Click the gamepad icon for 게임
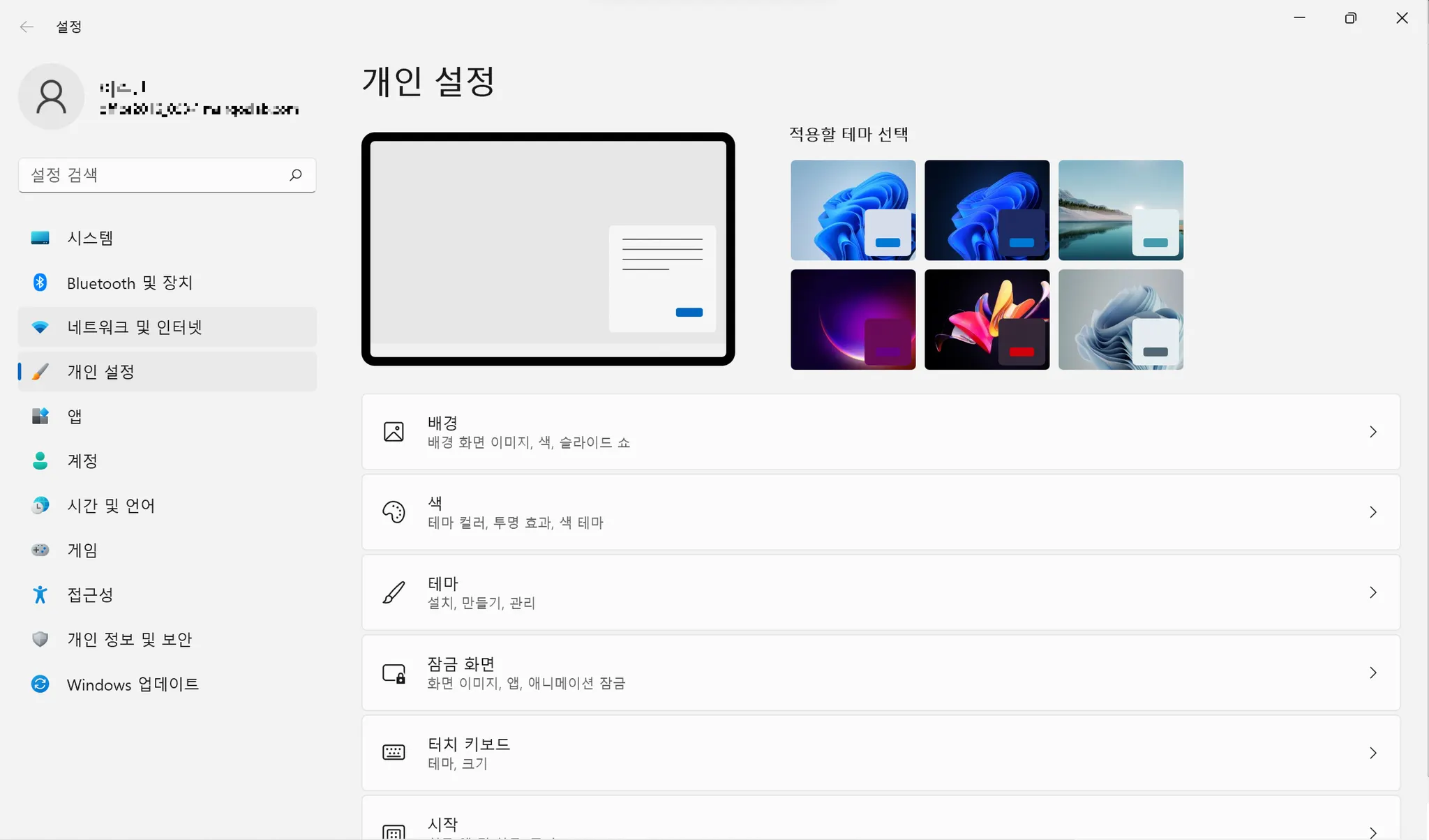Viewport: 1429px width, 840px height. pyautogui.click(x=40, y=550)
